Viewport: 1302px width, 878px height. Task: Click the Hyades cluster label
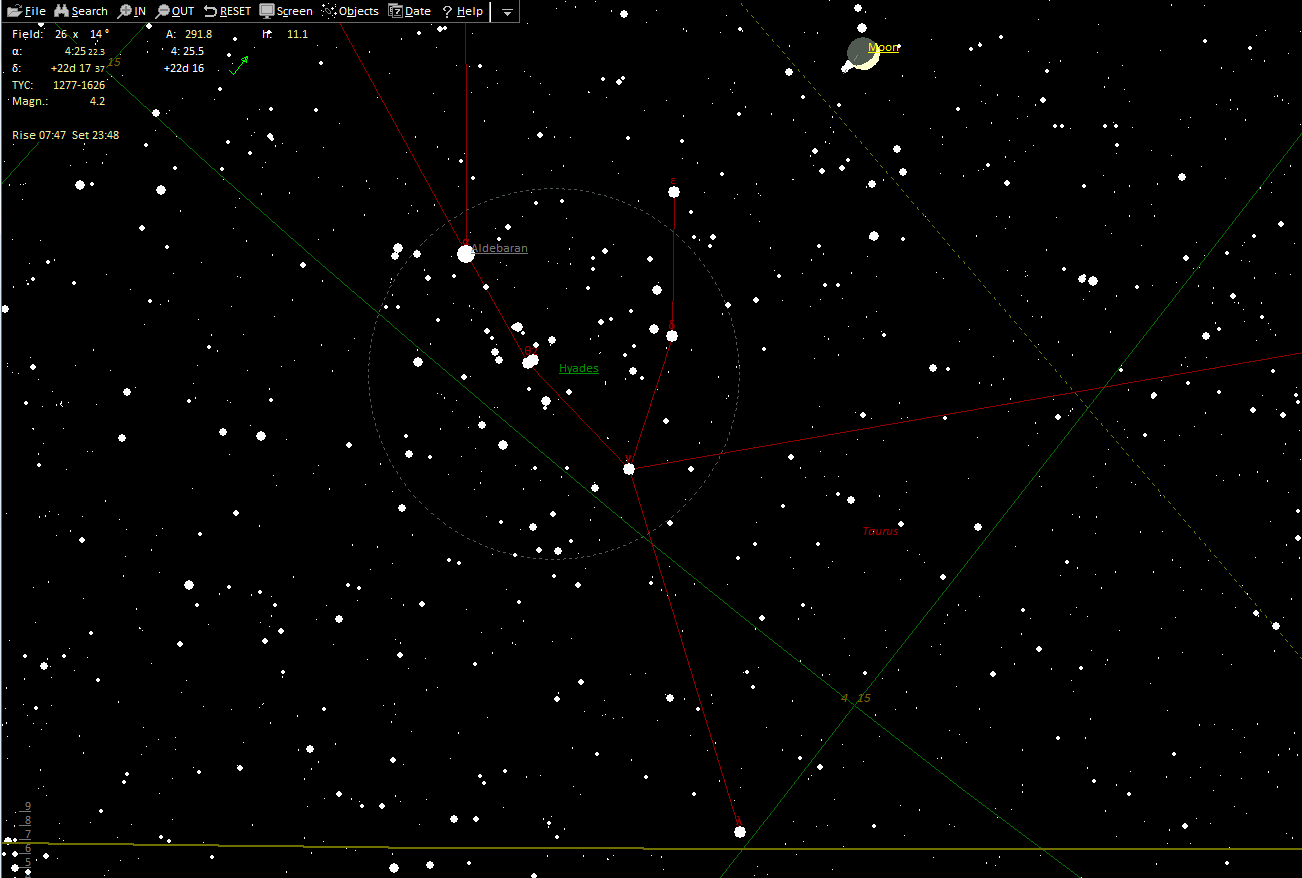tap(578, 368)
